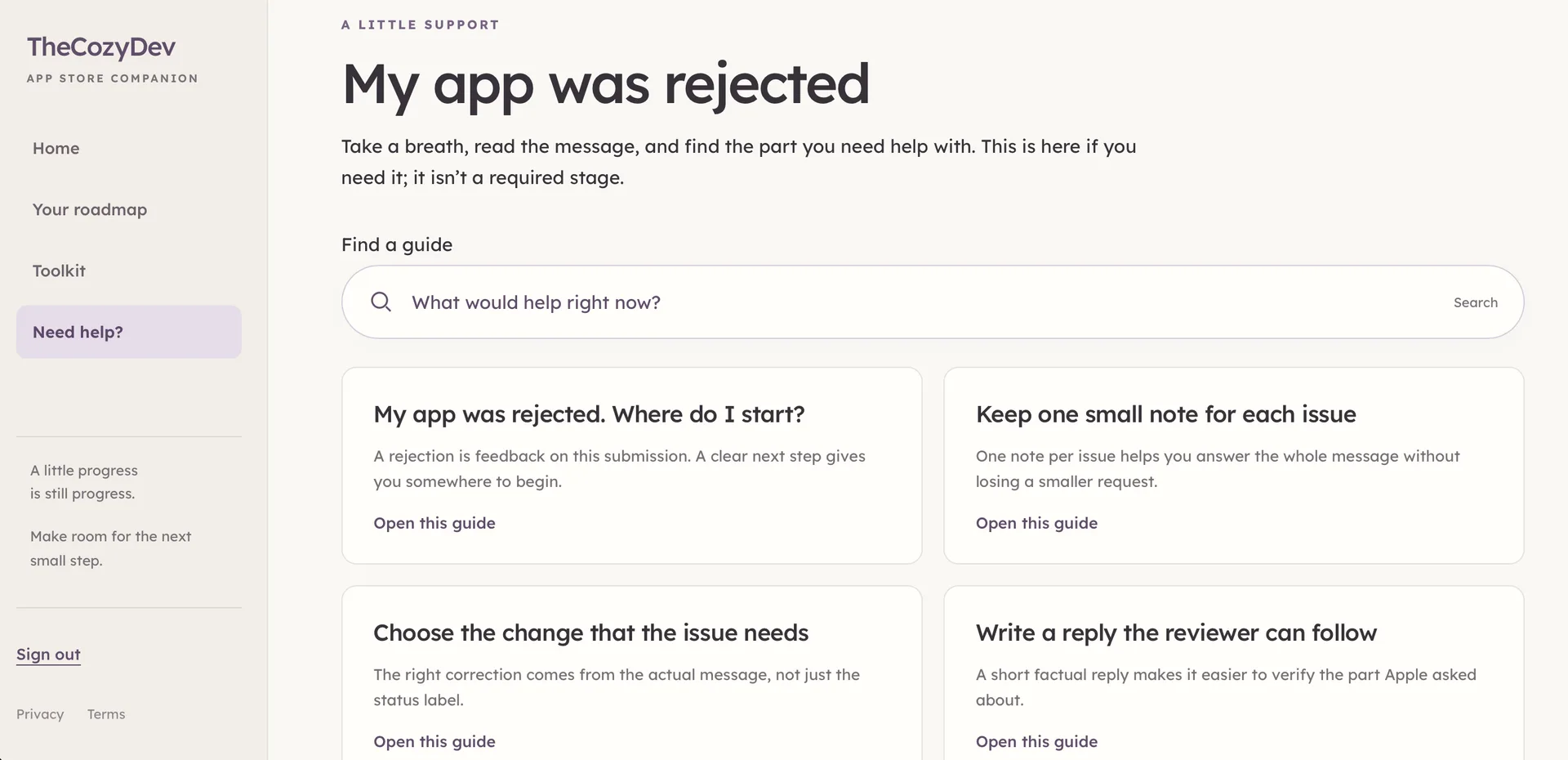
Task: Open the Terms link
Action: [106, 714]
